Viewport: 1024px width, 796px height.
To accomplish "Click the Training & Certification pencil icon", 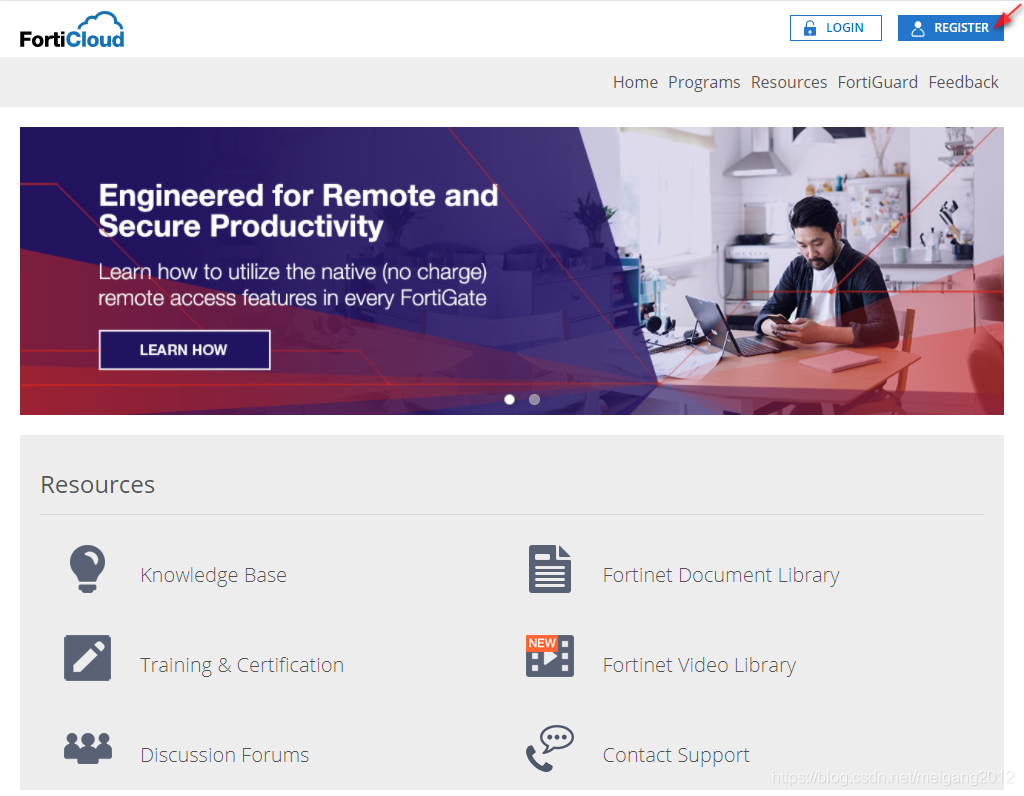I will 88,658.
